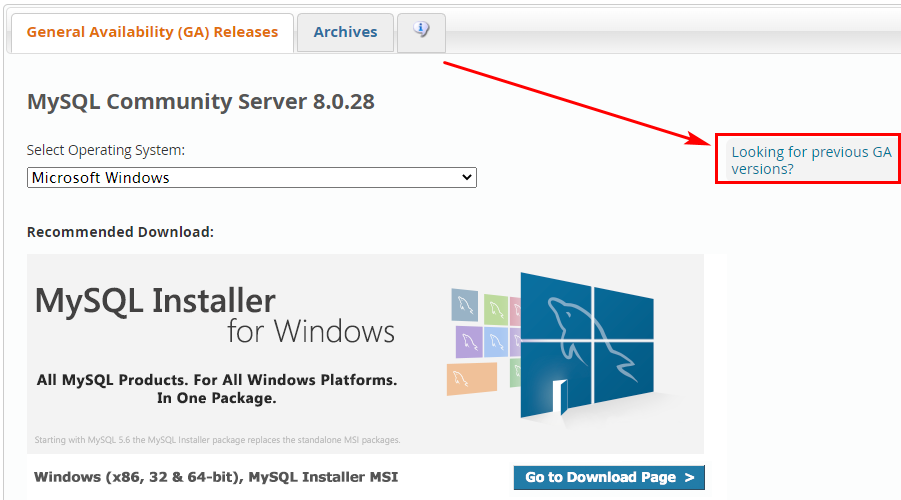This screenshot has width=901, height=500.
Task: Open the General Availability (GA) Releases tab
Action: tap(152, 32)
